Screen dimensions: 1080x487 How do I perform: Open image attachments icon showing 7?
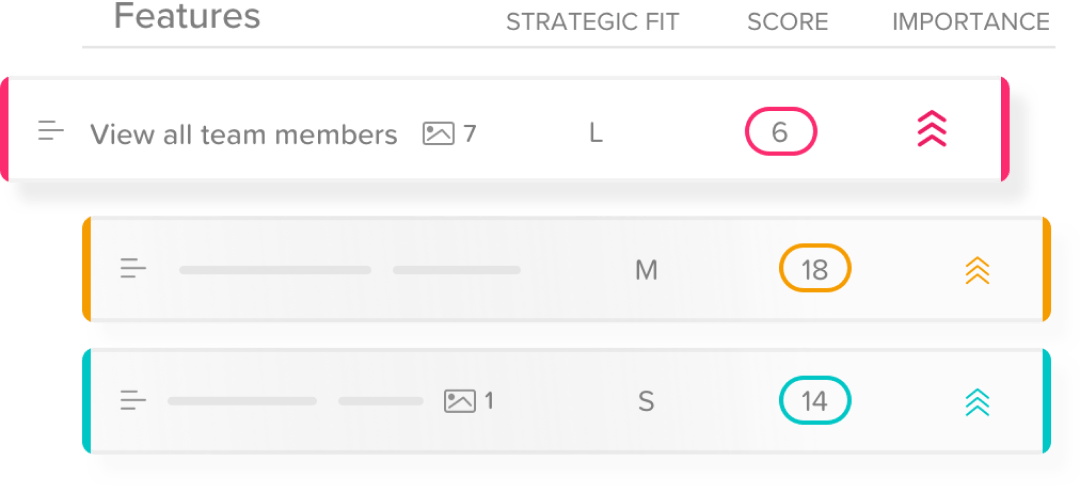pos(438,133)
